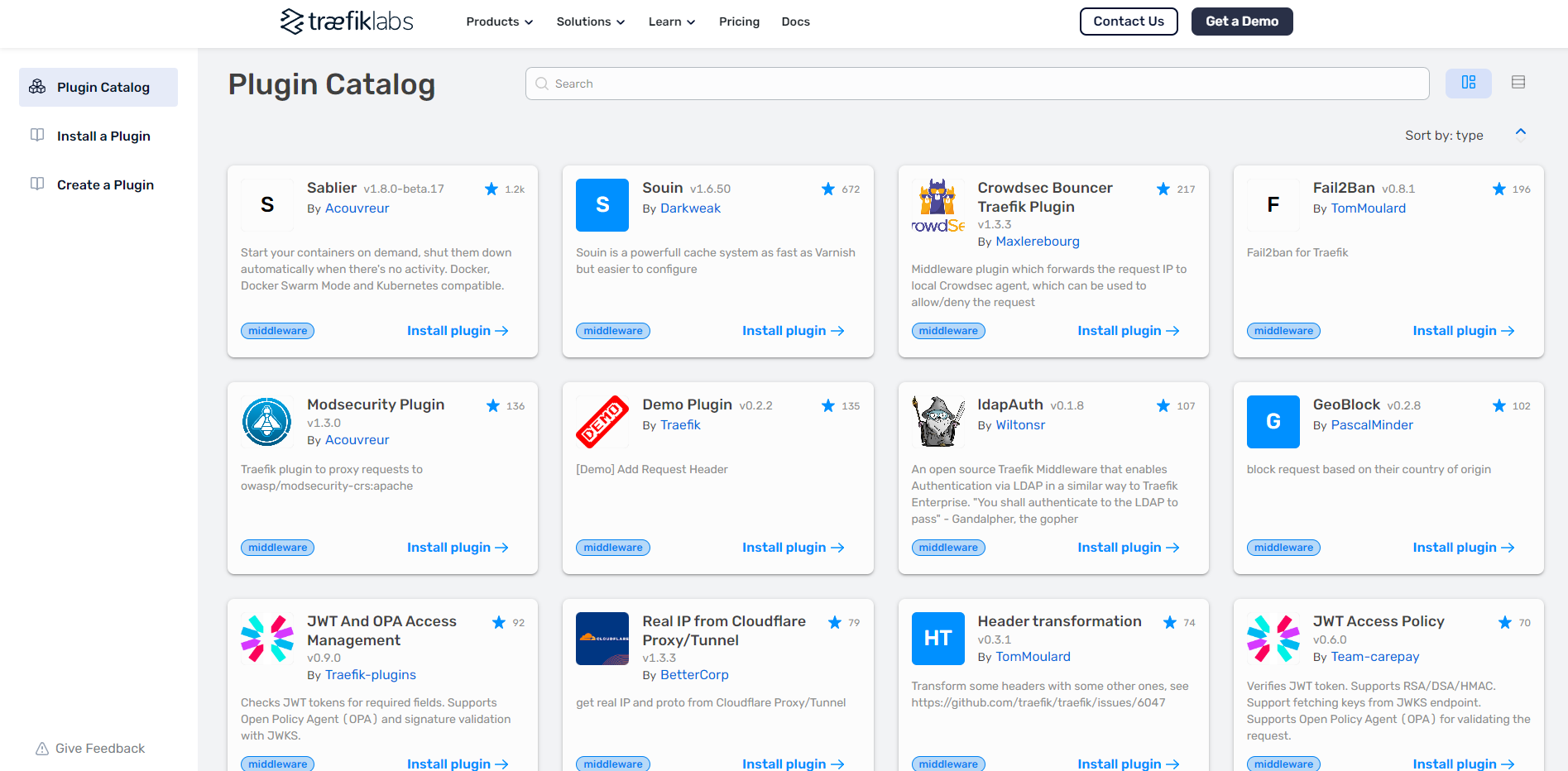
Task: Open the GeoBlock plugin title
Action: [1346, 405]
